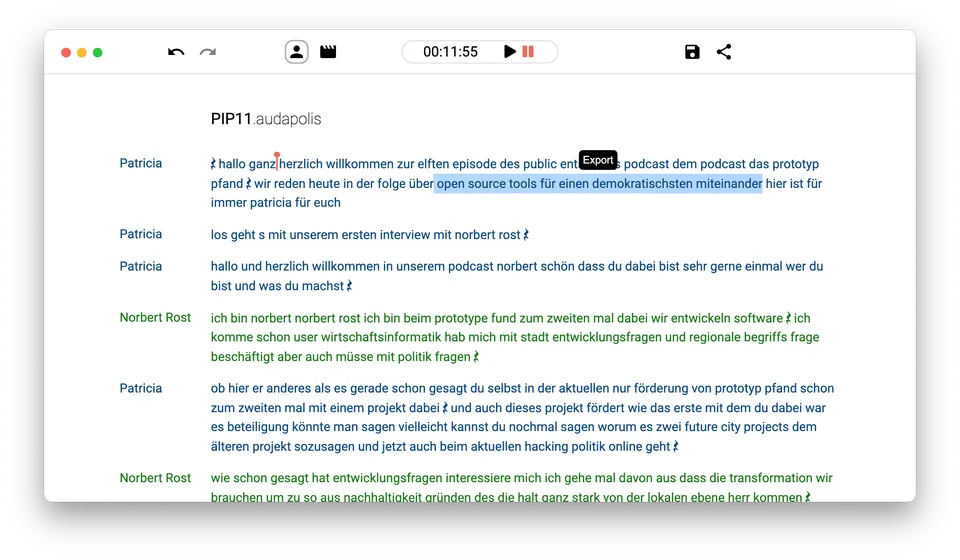Click the Patricia label beside 'los geht s'

coord(140,234)
